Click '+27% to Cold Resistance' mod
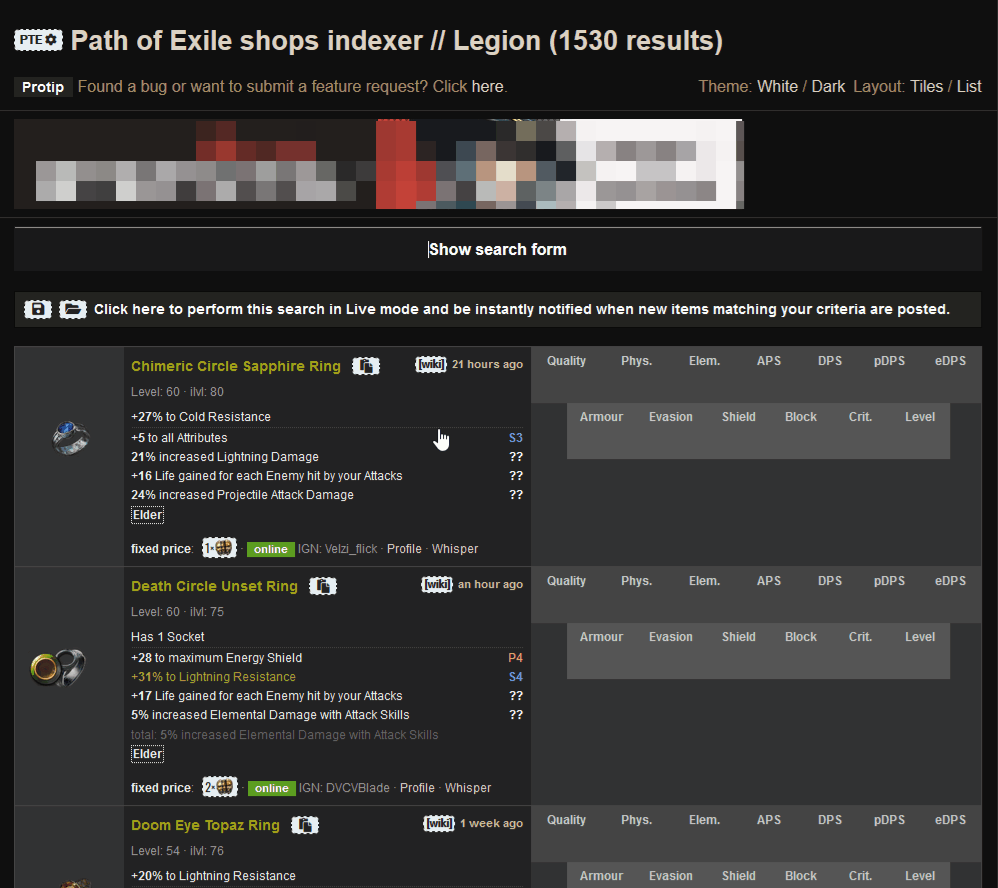 pyautogui.click(x=200, y=417)
